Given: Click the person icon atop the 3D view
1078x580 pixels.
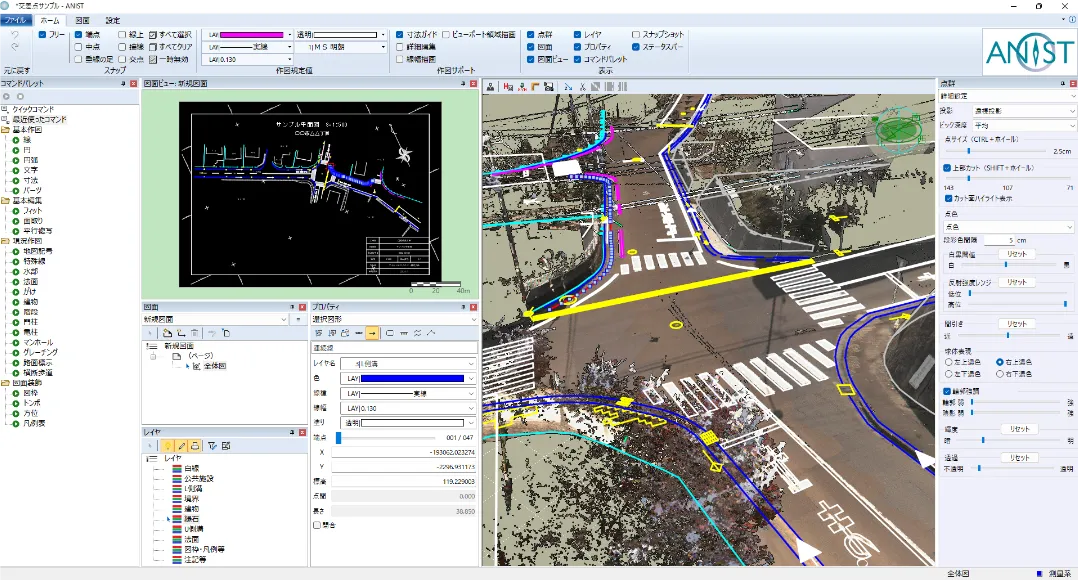Looking at the screenshot, I should pos(490,87).
